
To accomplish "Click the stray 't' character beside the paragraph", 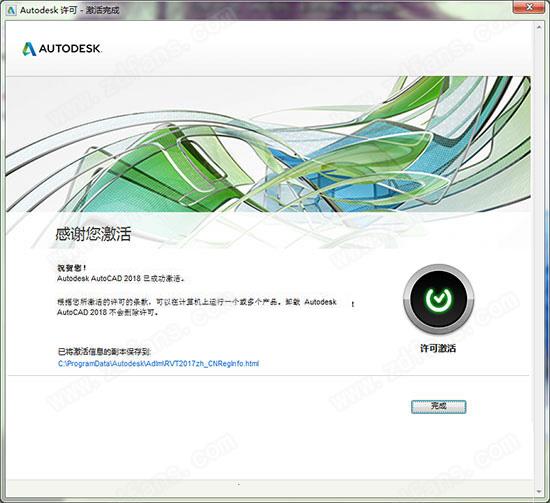I will point(353,304).
